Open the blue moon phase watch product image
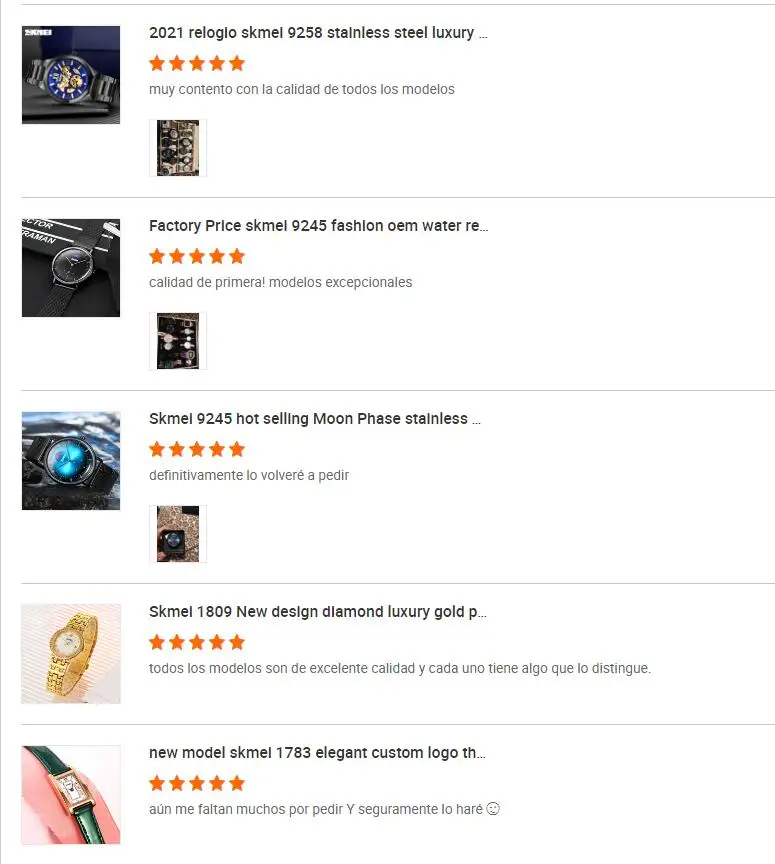Image resolution: width=775 pixels, height=864 pixels. point(71,461)
